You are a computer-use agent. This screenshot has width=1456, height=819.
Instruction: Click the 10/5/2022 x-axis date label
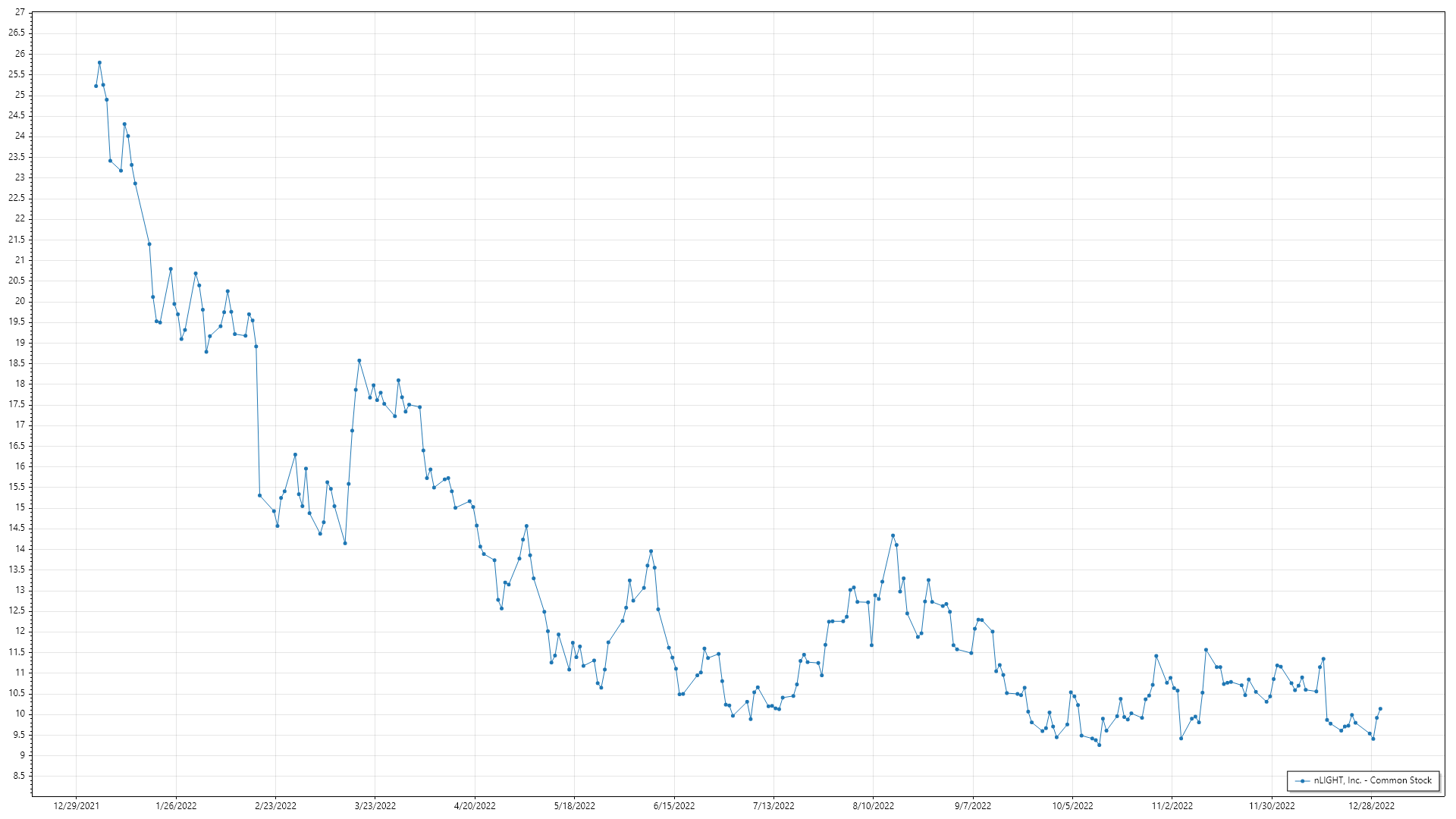[x=1072, y=806]
